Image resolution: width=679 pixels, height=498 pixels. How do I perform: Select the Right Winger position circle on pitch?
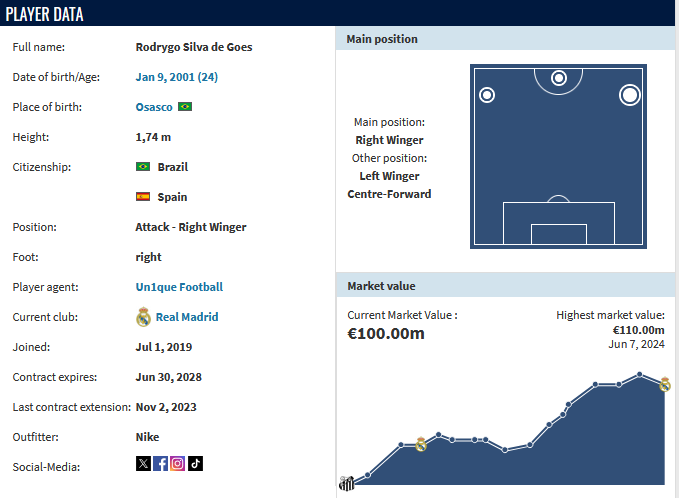point(630,95)
